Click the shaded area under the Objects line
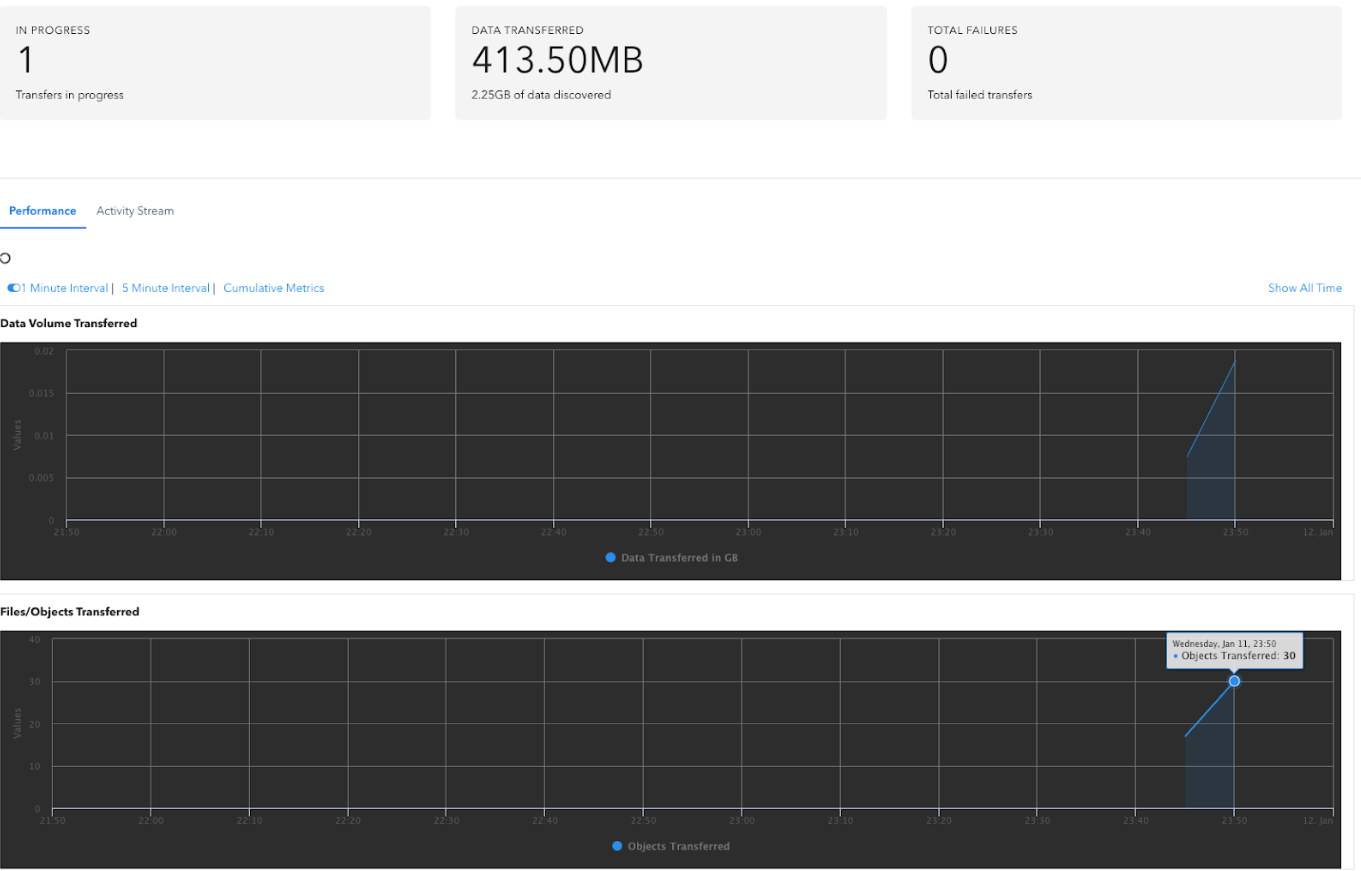This screenshot has height=871, width=1361. tap(1210, 770)
